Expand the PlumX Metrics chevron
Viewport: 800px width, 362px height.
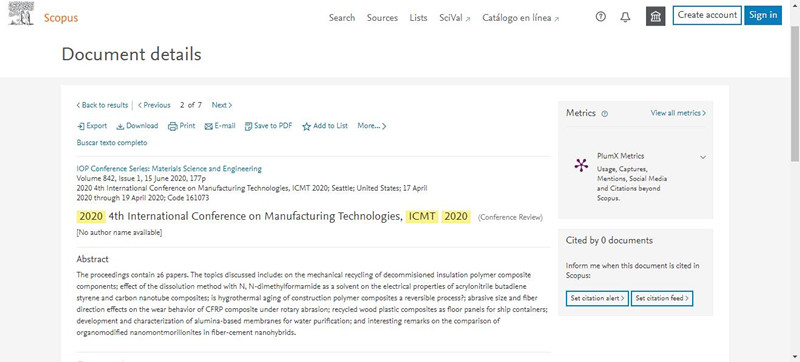click(x=703, y=157)
